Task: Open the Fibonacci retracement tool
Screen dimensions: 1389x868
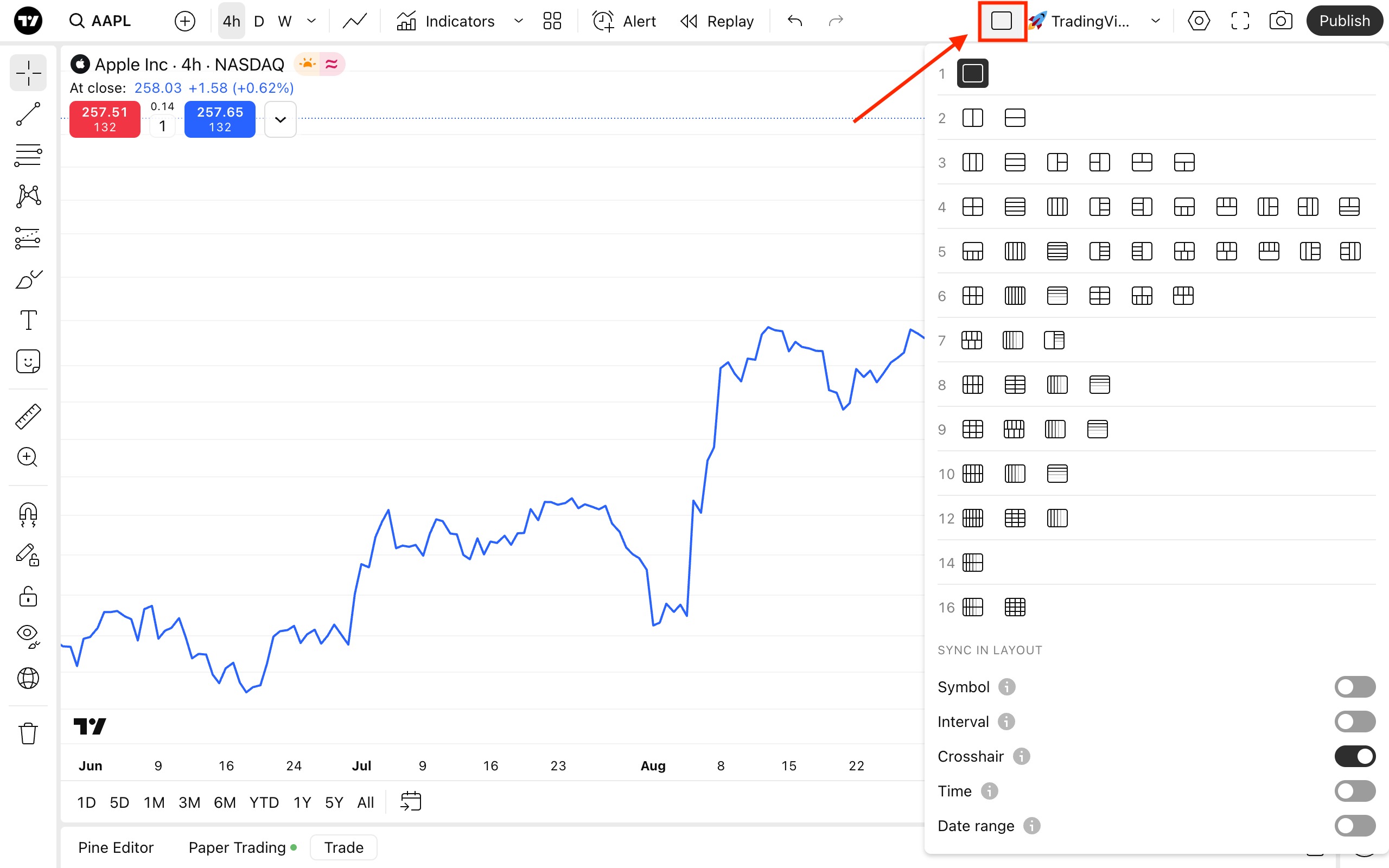Action: pos(28,155)
